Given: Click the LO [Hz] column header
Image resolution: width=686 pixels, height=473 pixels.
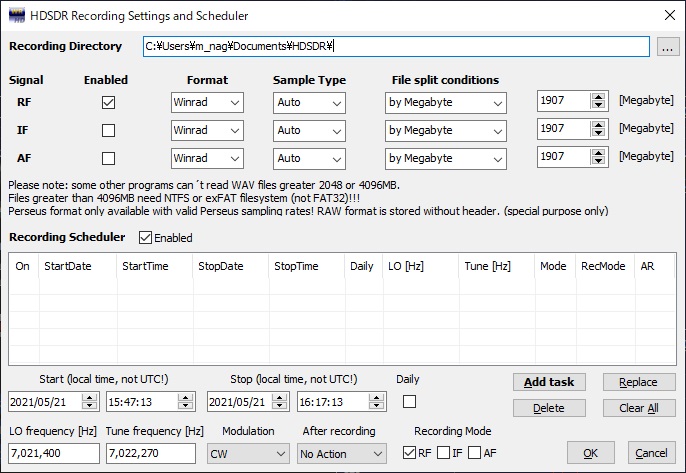Looking at the screenshot, I should [421, 266].
